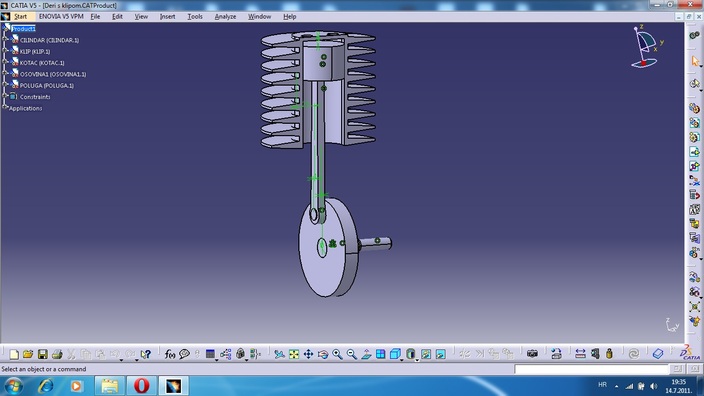Click the Measure Between icon
704x396 pixels.
(580, 354)
